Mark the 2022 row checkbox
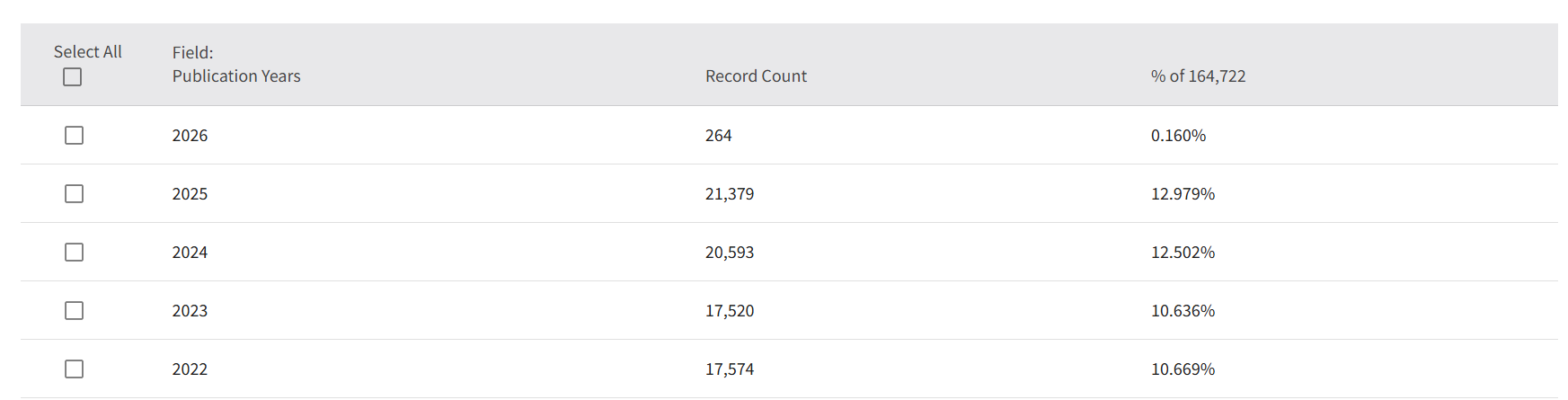Viewport: 1568px width, 400px height. pos(75,369)
